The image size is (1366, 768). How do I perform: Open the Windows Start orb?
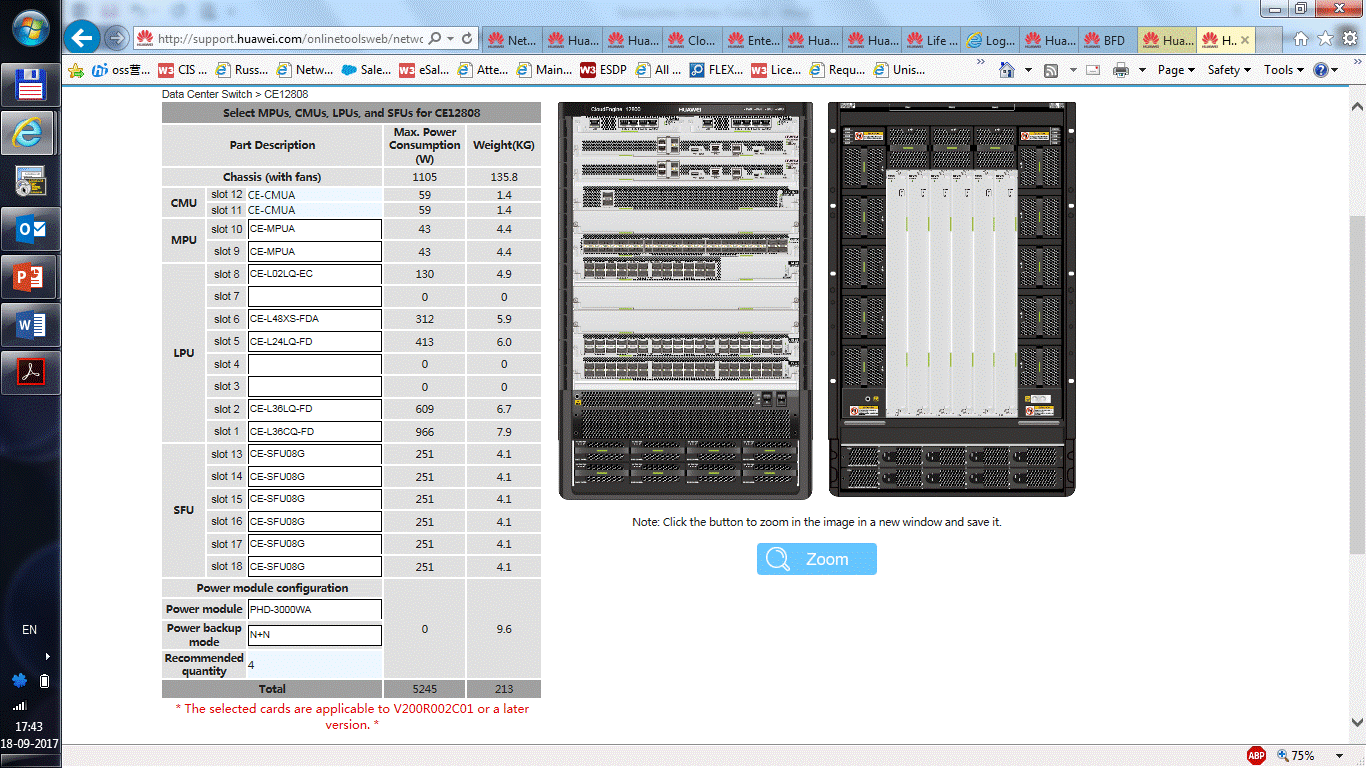(31, 27)
